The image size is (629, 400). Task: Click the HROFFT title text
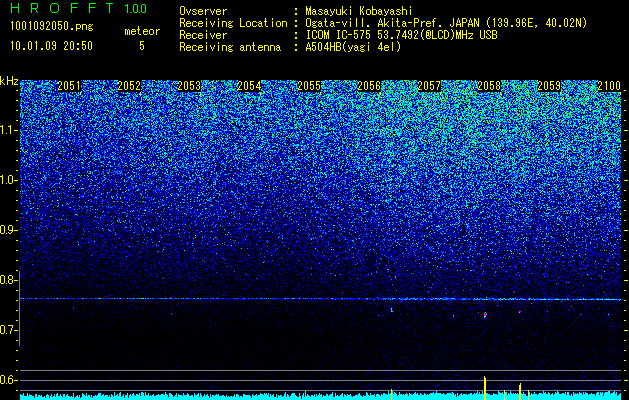[x=62, y=8]
